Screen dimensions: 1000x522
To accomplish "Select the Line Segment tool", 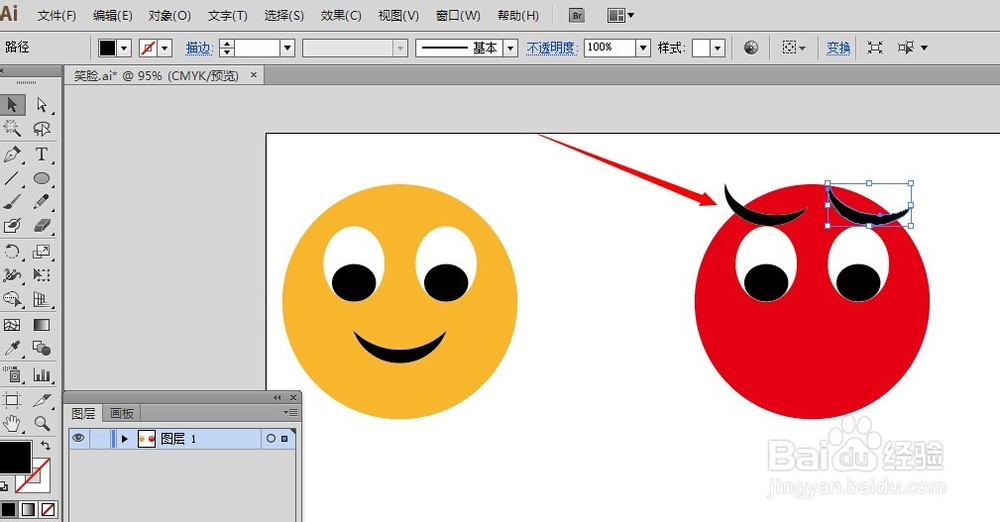I will (12, 178).
